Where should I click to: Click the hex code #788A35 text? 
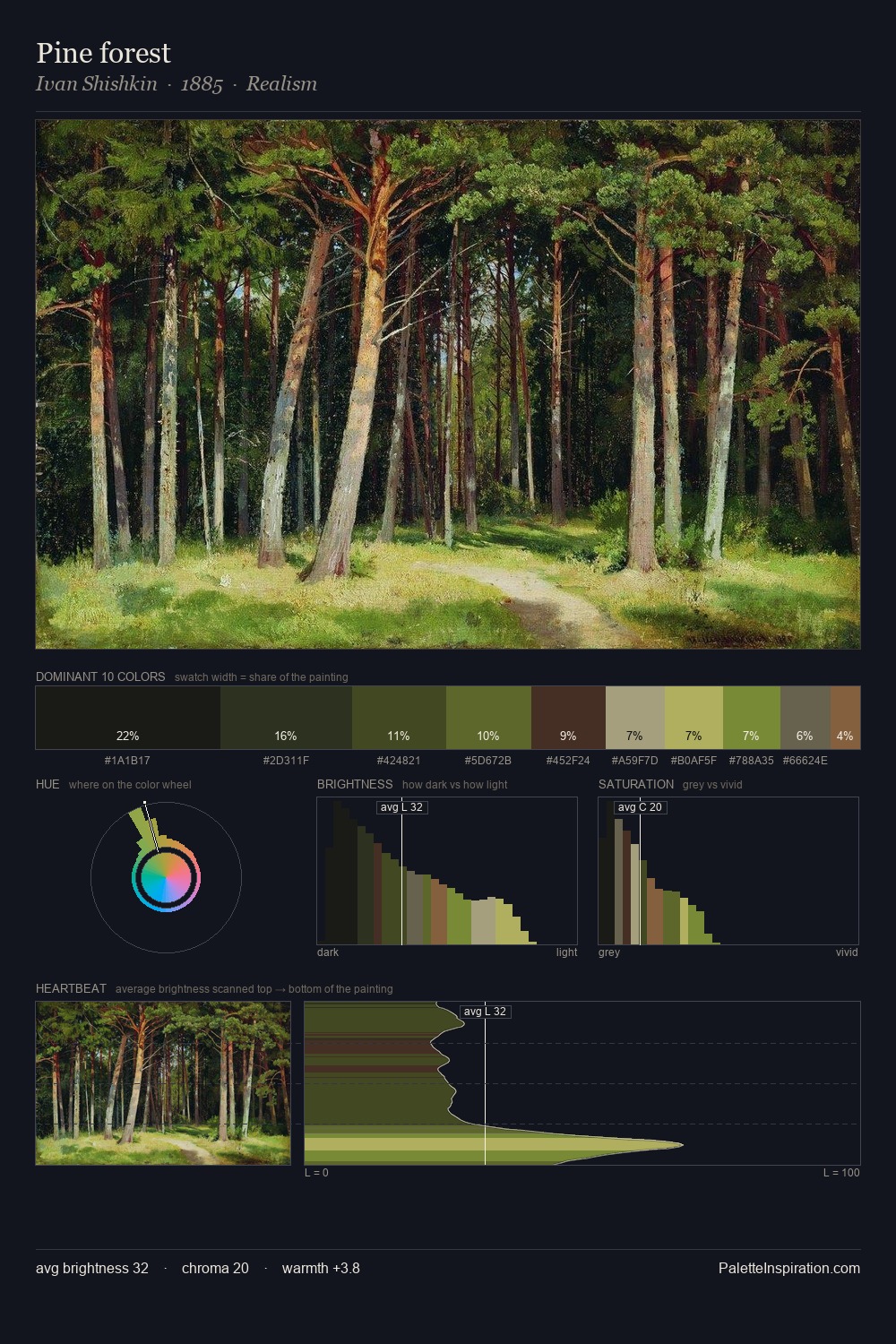[751, 761]
